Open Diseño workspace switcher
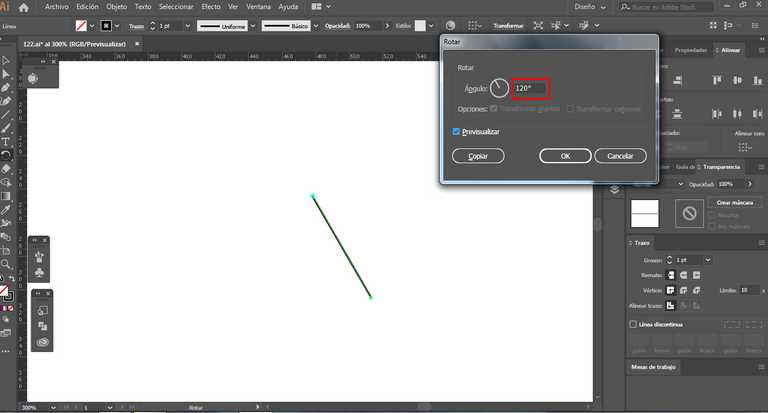Image resolution: width=768 pixels, height=413 pixels. click(x=590, y=7)
